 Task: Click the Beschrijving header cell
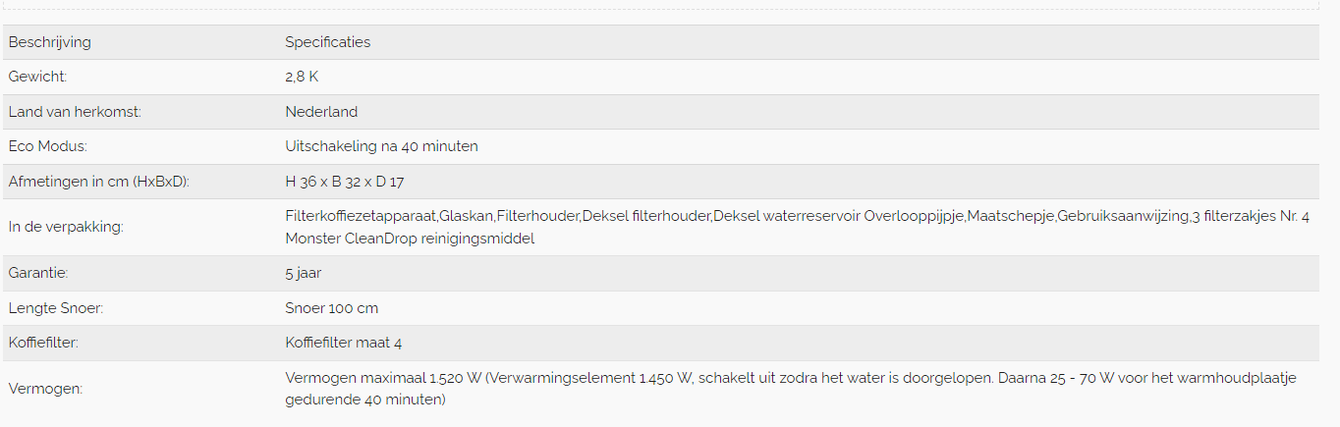pos(50,42)
